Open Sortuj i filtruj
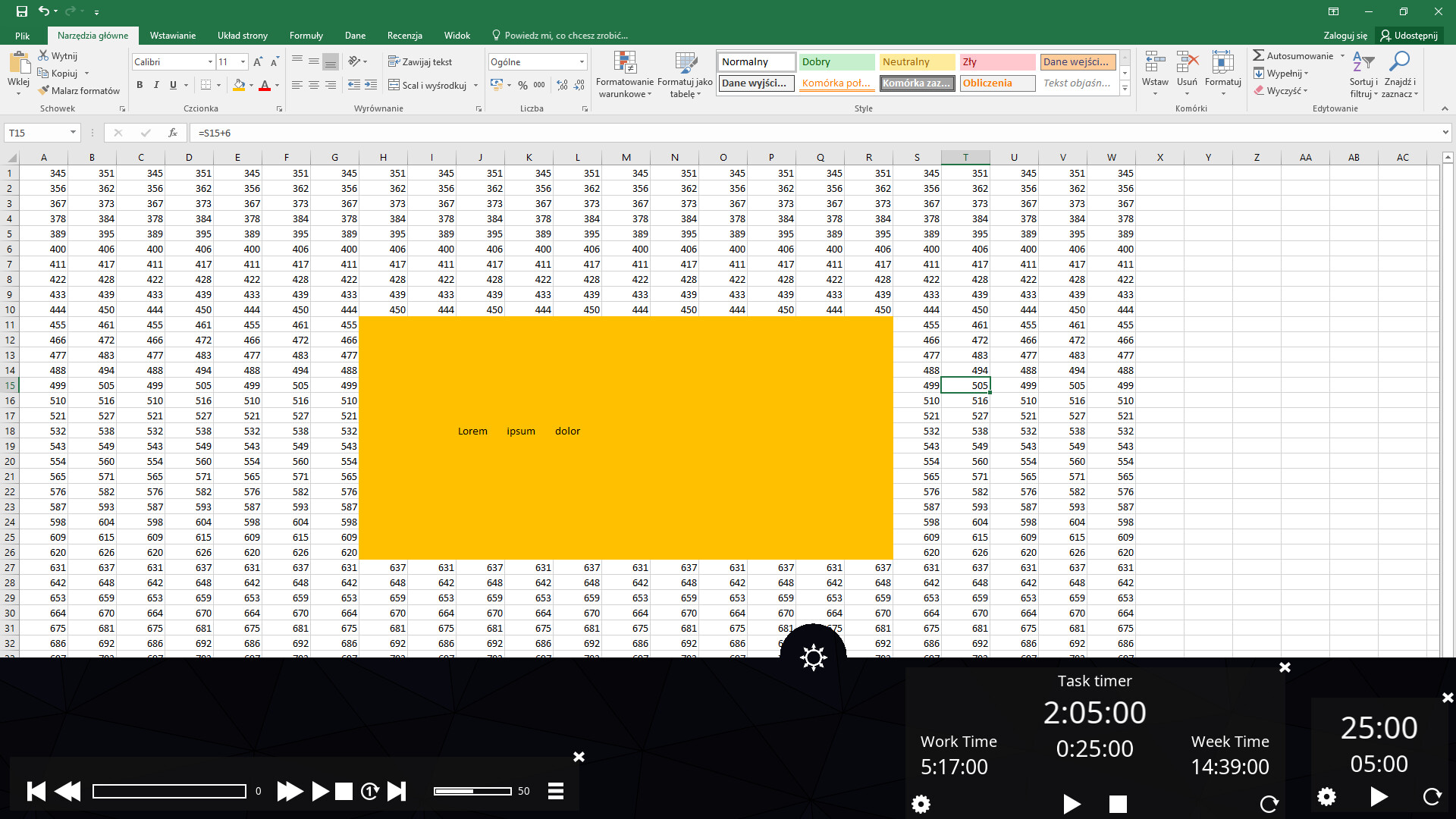The height and width of the screenshot is (819, 1456). (1363, 74)
